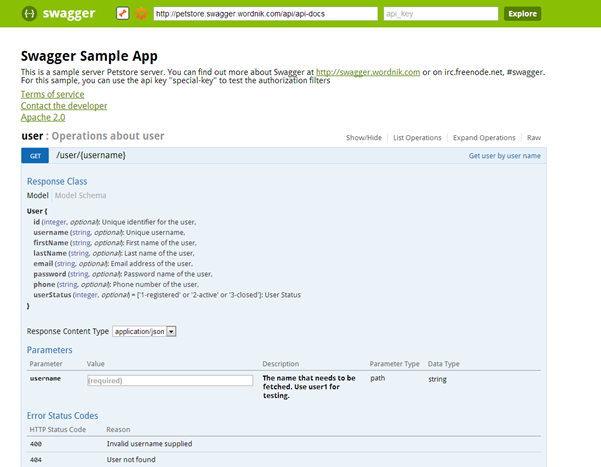The width and height of the screenshot is (601, 467).
Task: Focus the api_key input field
Action: (x=441, y=14)
